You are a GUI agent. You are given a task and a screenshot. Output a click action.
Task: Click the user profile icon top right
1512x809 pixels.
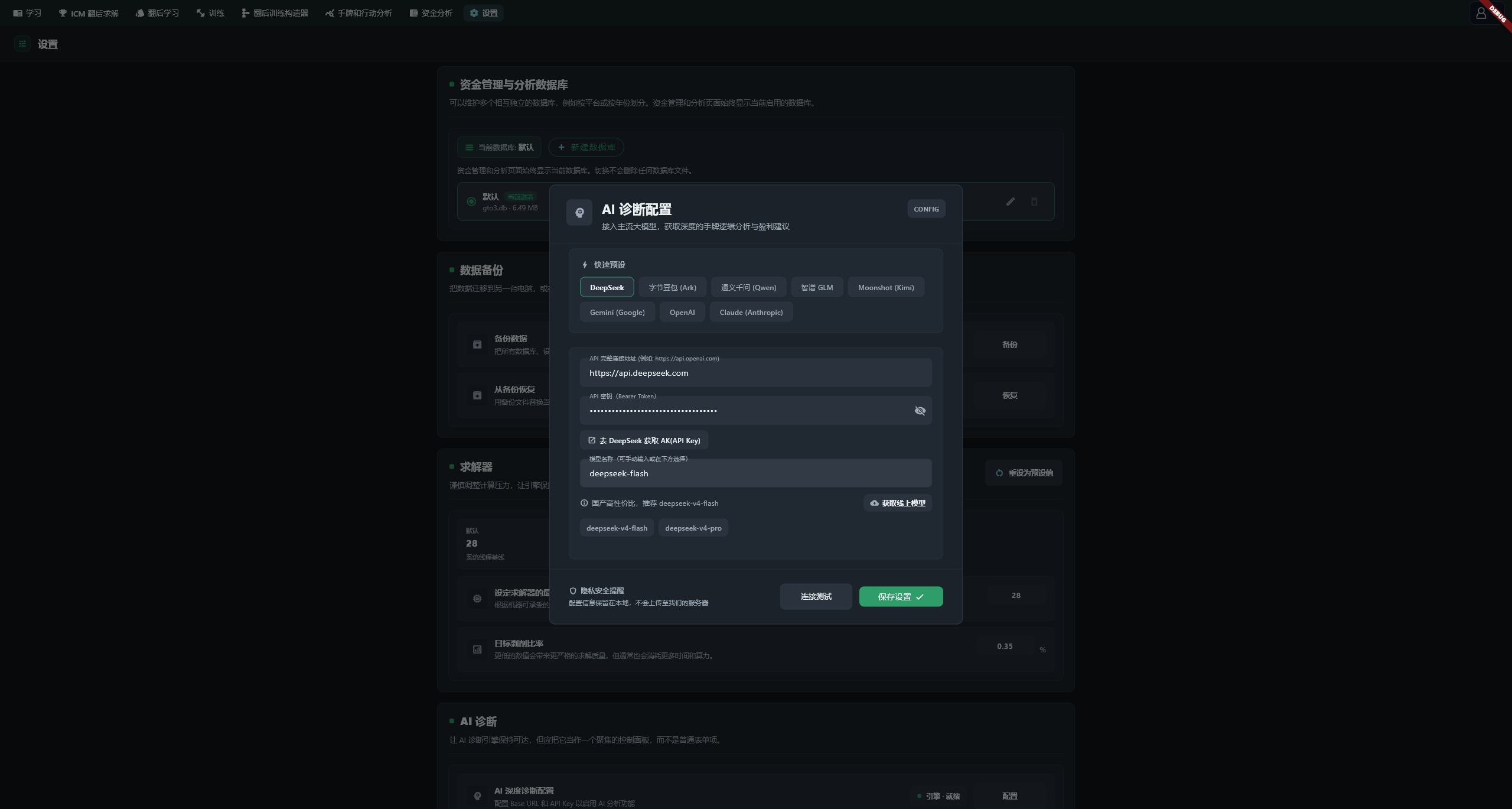(1481, 13)
